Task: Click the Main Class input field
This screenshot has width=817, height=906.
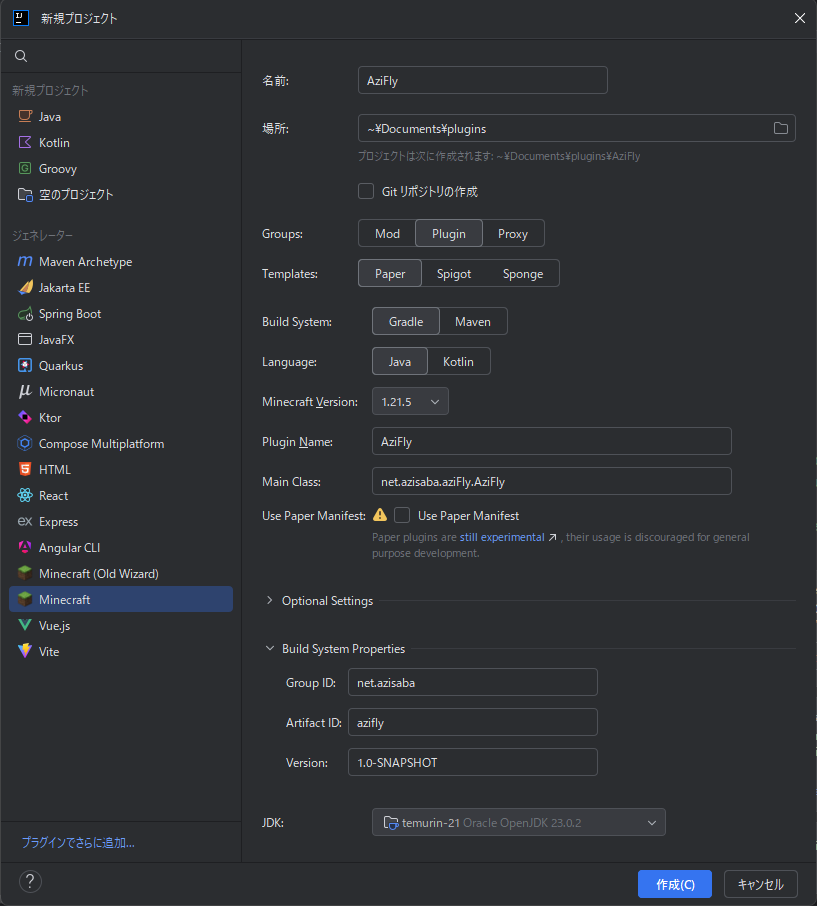Action: point(551,481)
